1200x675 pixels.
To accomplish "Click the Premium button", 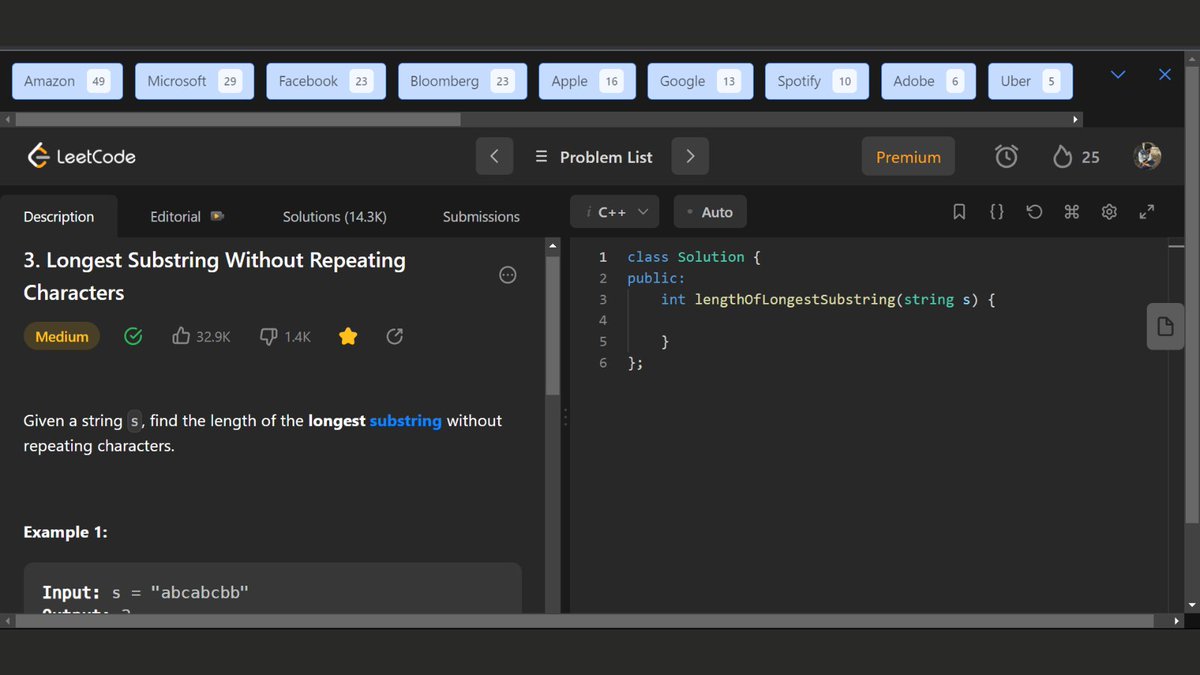I will [908, 157].
